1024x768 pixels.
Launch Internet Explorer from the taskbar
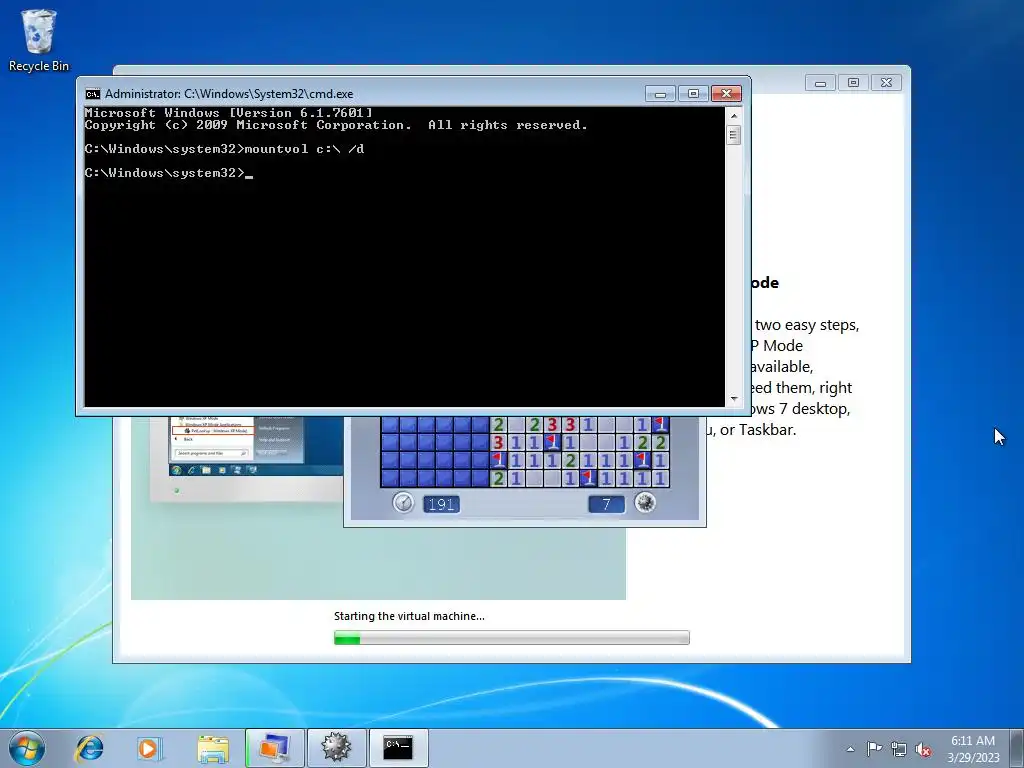coord(89,748)
